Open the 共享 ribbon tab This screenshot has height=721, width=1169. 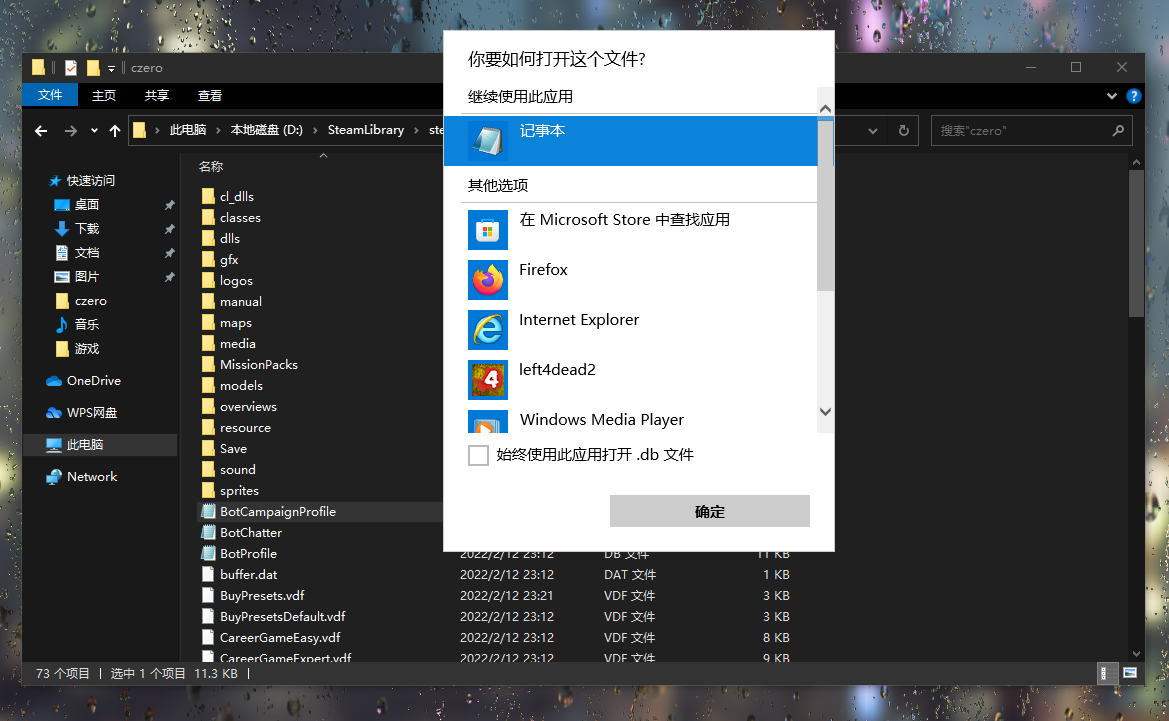[x=157, y=95]
